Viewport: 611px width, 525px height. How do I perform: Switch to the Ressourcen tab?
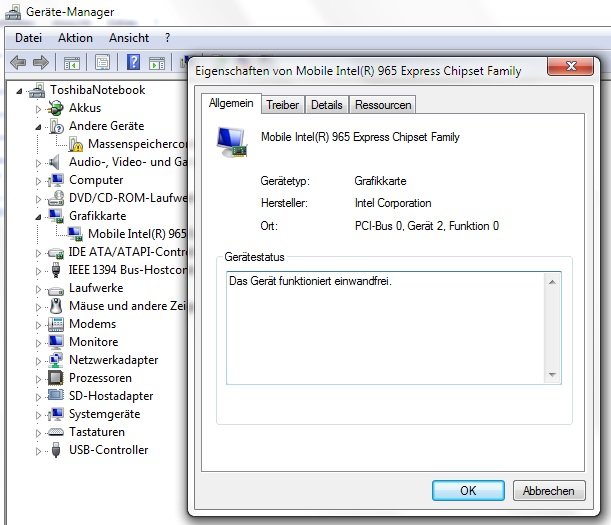383,105
